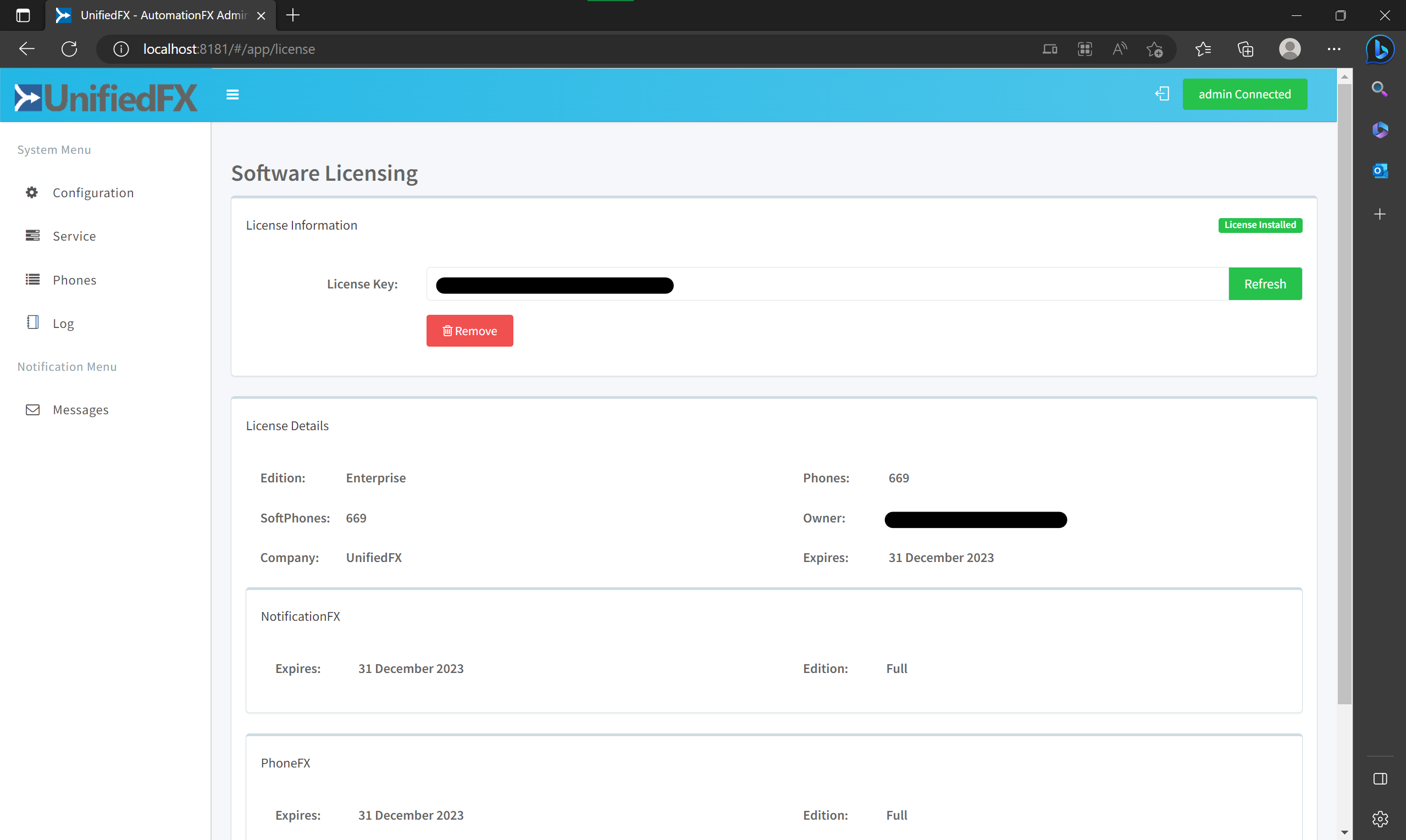Close the UnifiedFX browser tab

click(x=261, y=16)
